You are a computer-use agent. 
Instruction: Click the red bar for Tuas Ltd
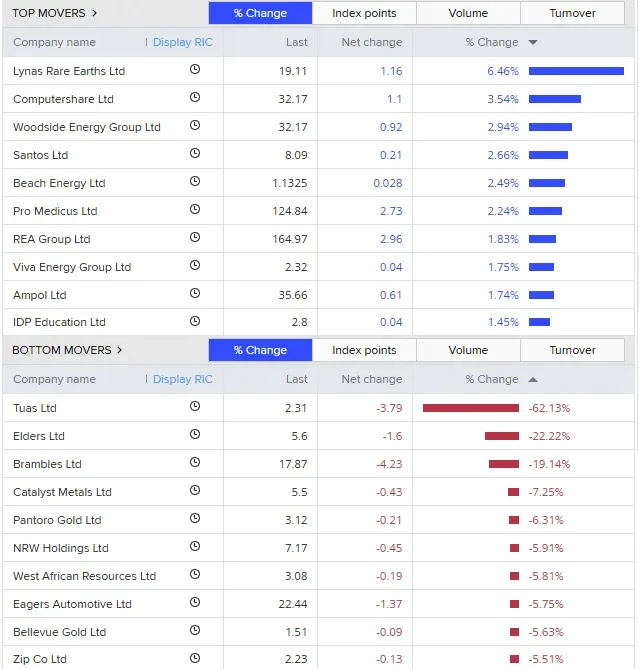point(471,408)
